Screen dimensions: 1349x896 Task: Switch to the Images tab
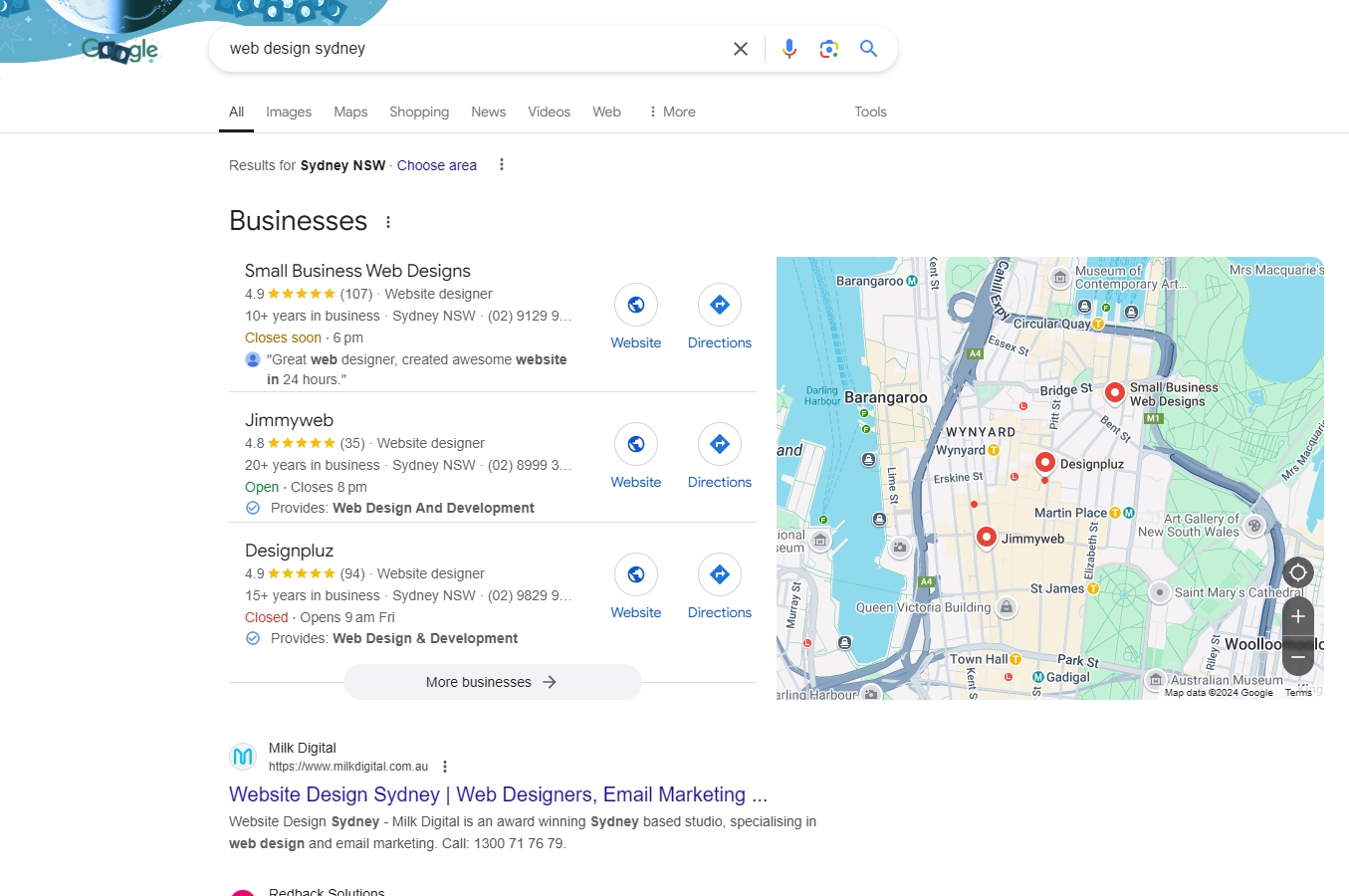(289, 112)
